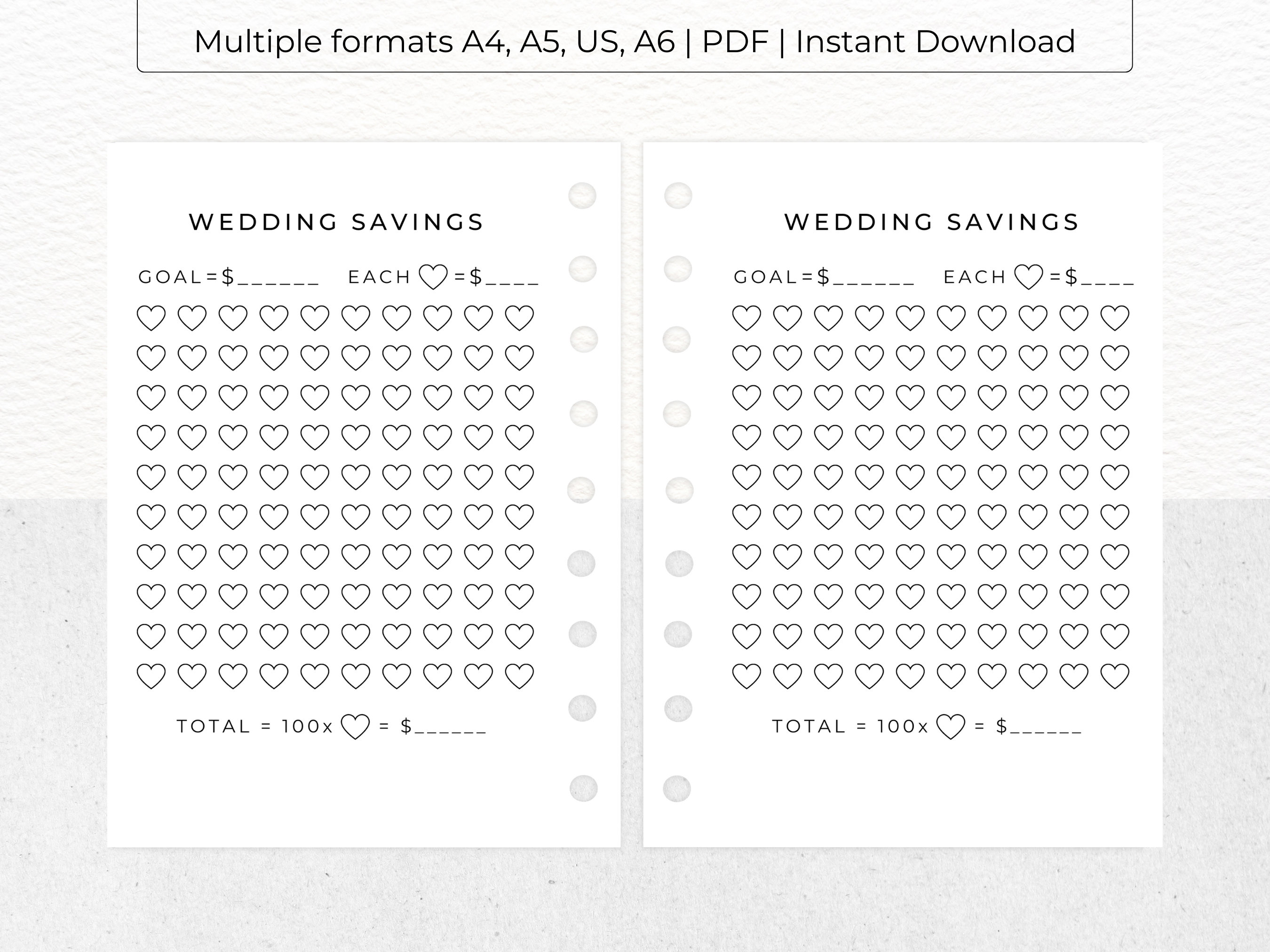This screenshot has width=1270, height=952.
Task: Mark the fifth heart in row one, right page
Action: coord(909,317)
